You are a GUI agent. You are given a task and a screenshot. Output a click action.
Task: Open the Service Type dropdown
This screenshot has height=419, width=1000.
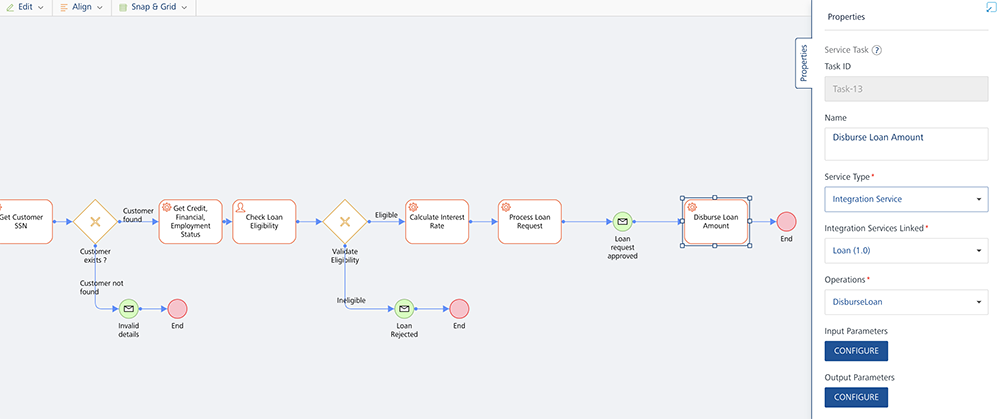(906, 199)
